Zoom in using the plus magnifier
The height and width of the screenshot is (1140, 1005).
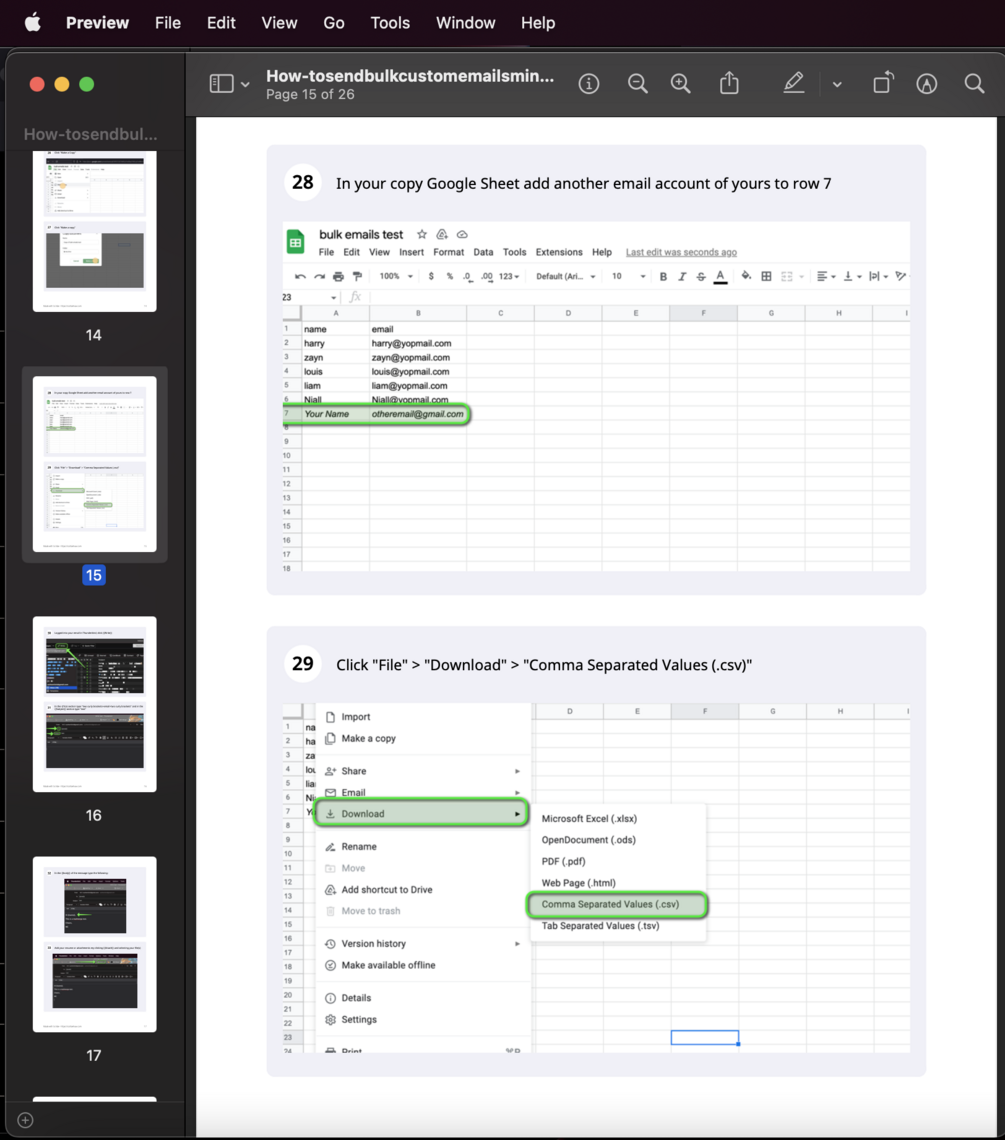681,84
